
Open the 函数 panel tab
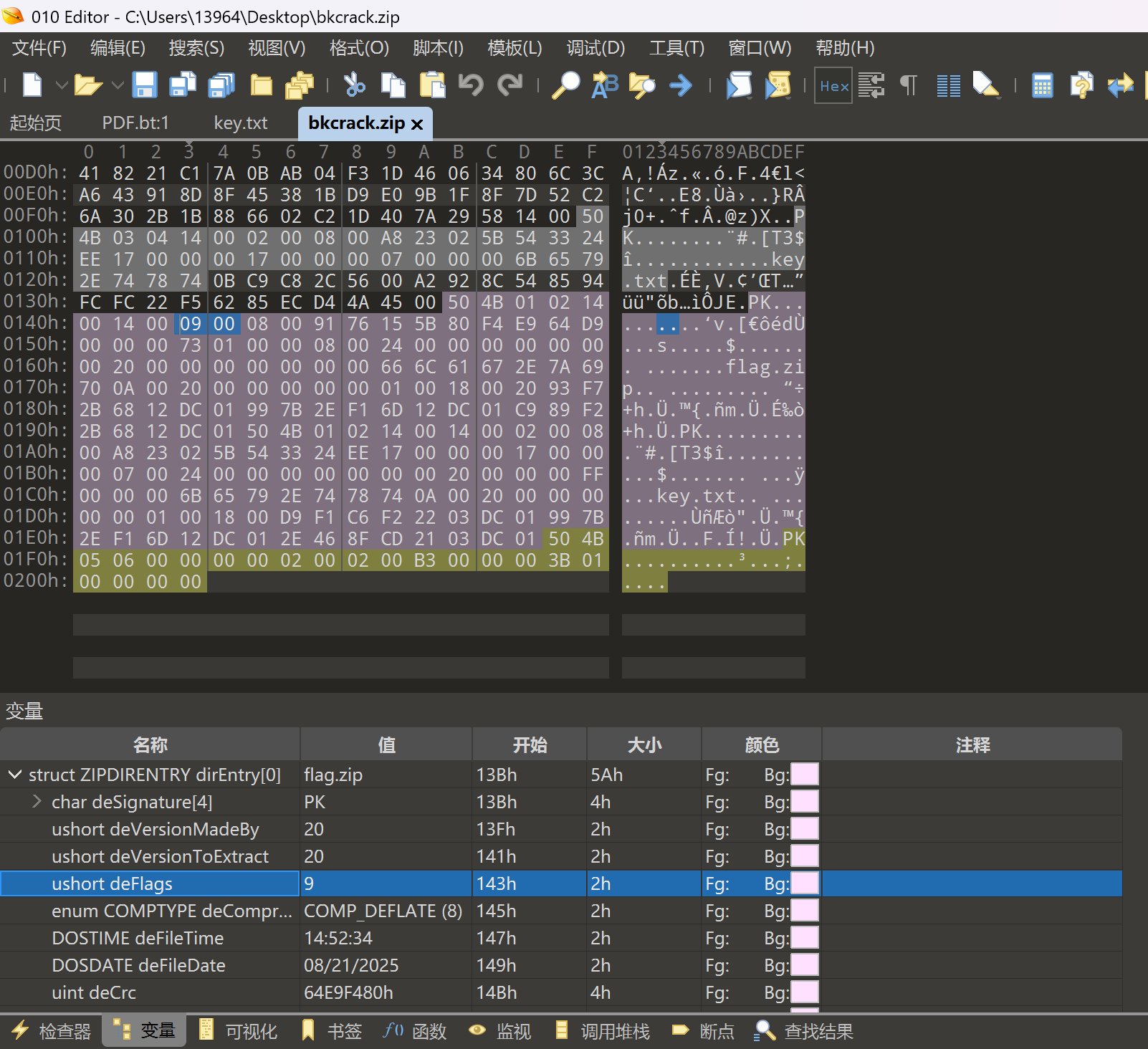[x=415, y=1031]
